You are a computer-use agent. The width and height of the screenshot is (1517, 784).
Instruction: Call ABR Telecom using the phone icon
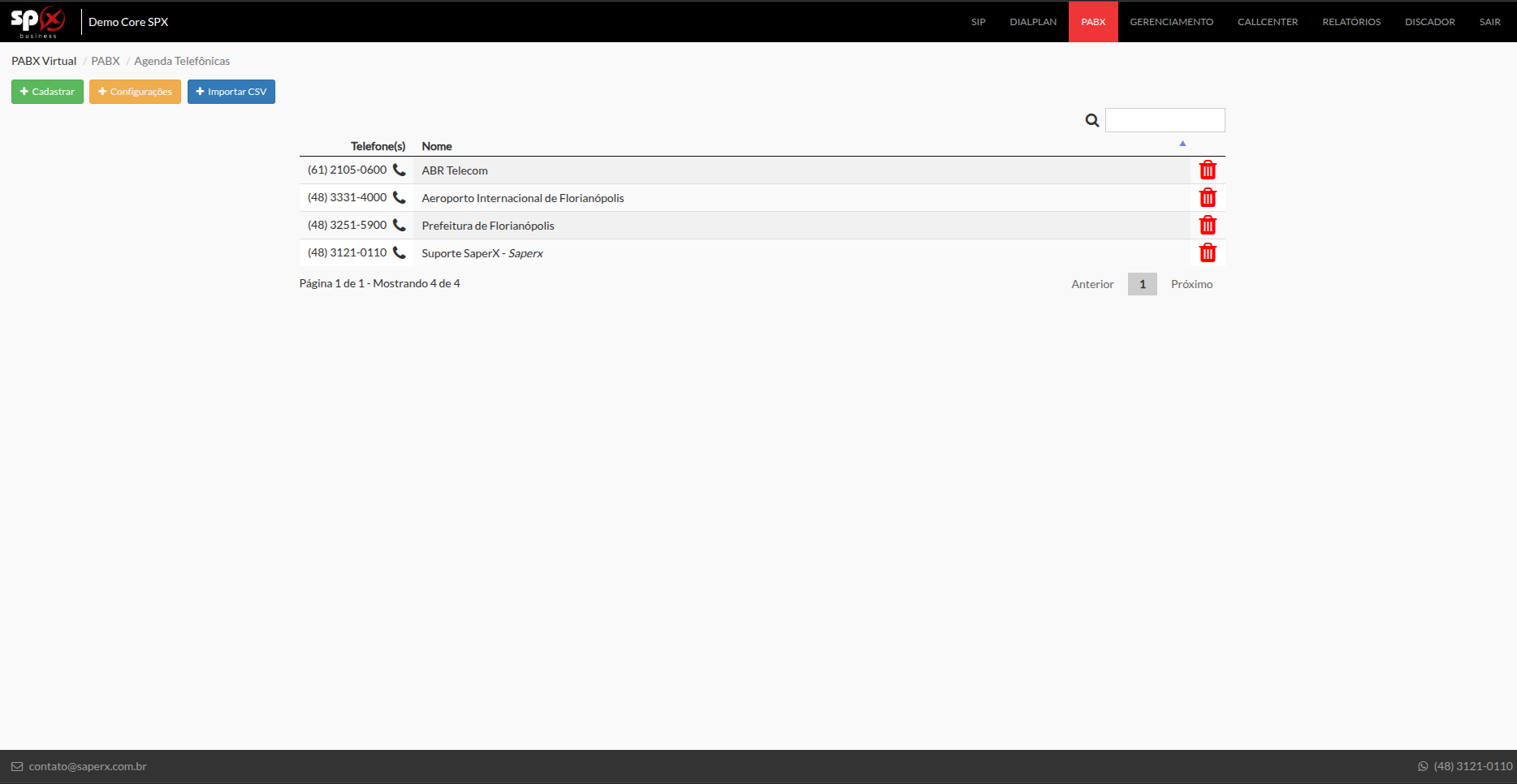399,170
